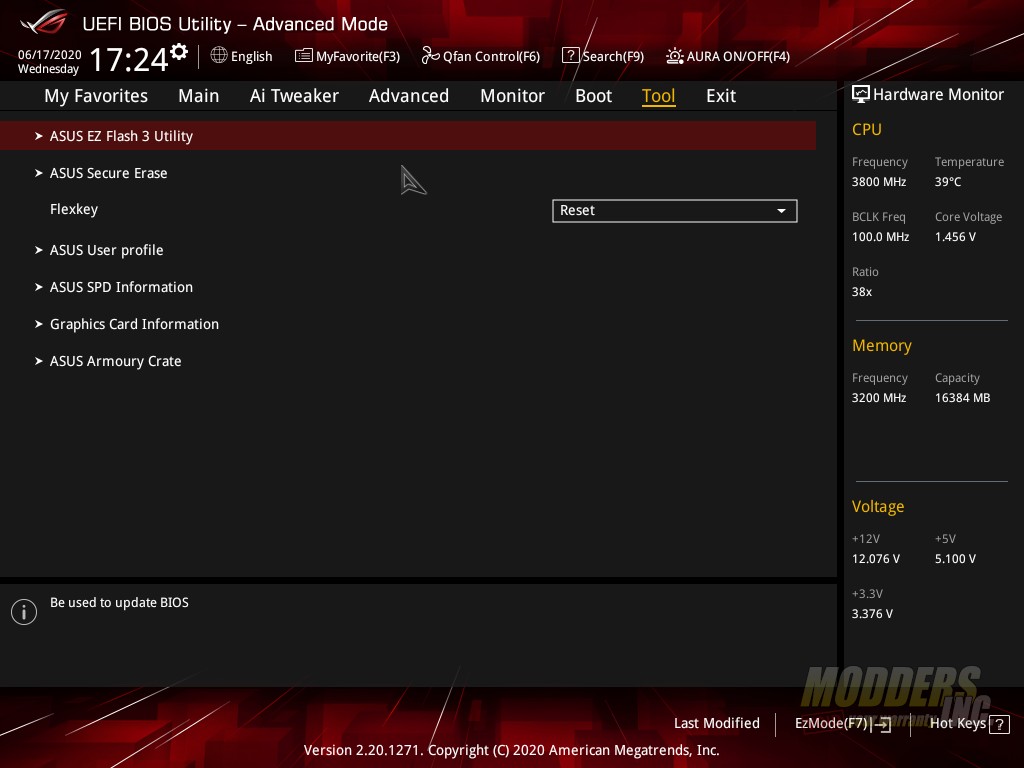Click the memory frequency value 3200 MHz
This screenshot has height=768, width=1024.
pos(879,398)
